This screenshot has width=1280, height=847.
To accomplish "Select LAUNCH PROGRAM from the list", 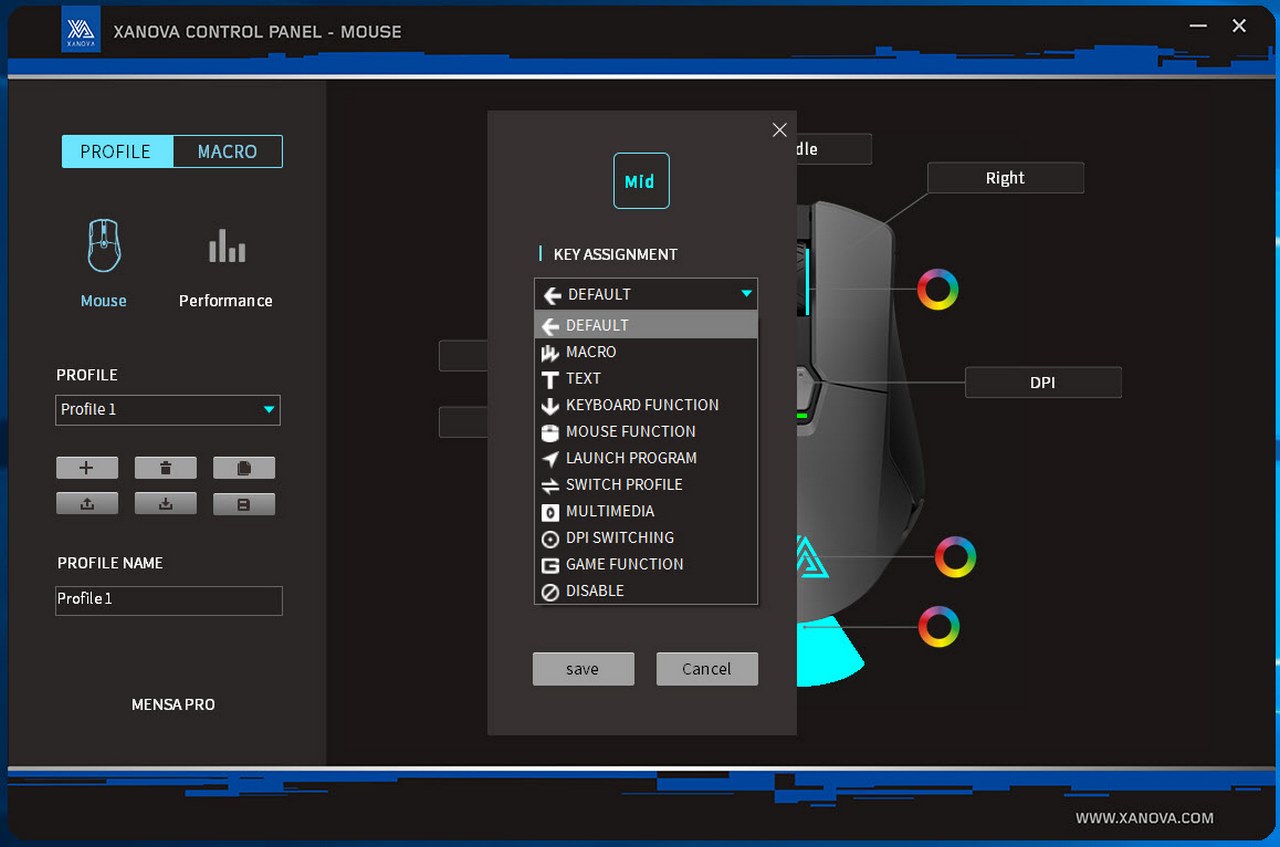I will pos(646,458).
